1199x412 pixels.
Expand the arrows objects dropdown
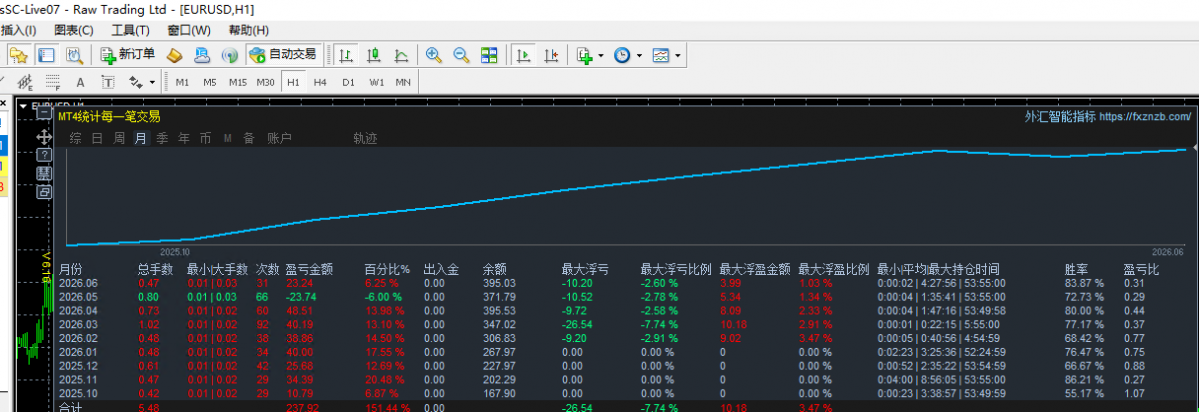[x=152, y=82]
